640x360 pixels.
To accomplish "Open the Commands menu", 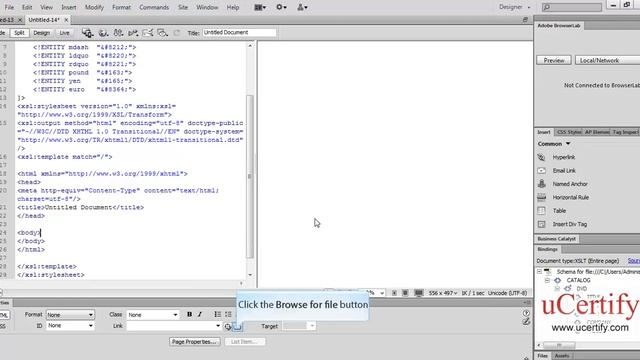I will 154,7.
